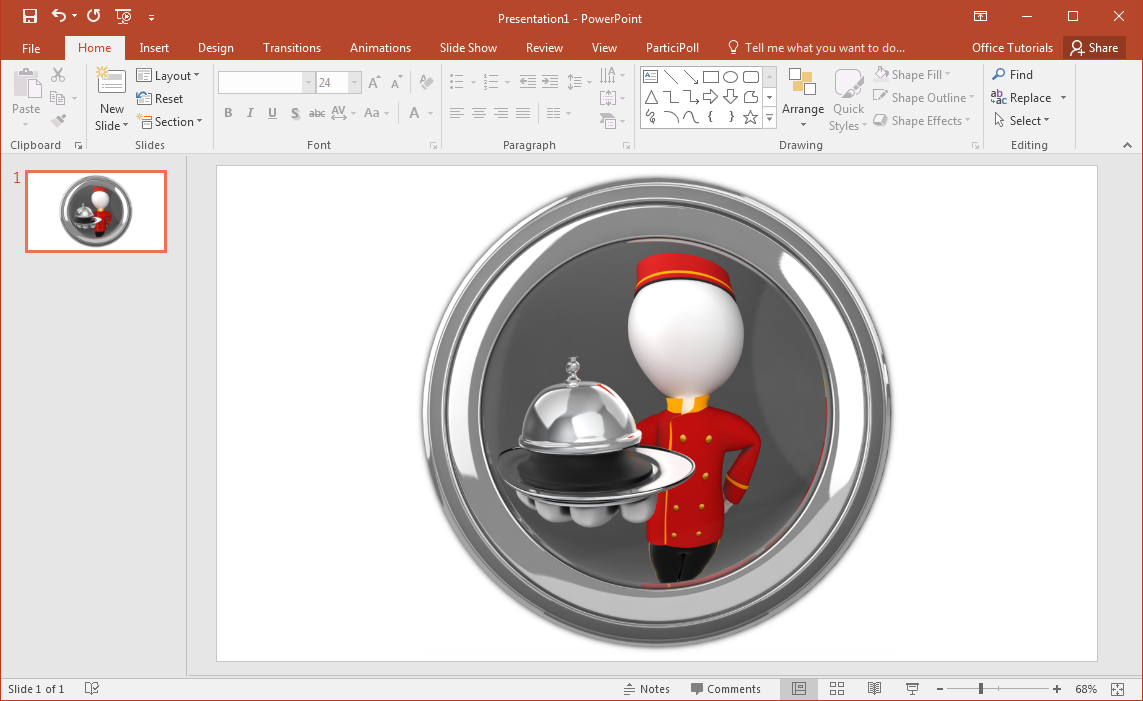Start Slide Show from status bar icon
This screenshot has height=701, width=1143.
[x=912, y=689]
